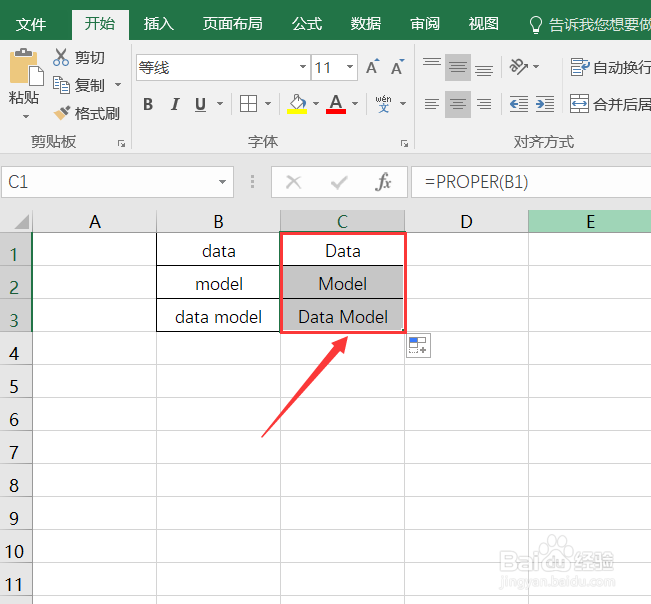Switch to the 插入 Insert tab

159,24
